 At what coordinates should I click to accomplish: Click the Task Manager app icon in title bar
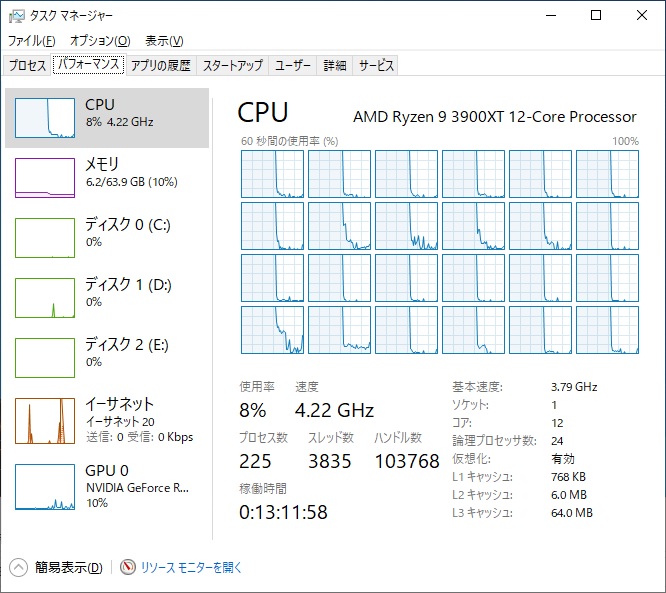pyautogui.click(x=16, y=16)
